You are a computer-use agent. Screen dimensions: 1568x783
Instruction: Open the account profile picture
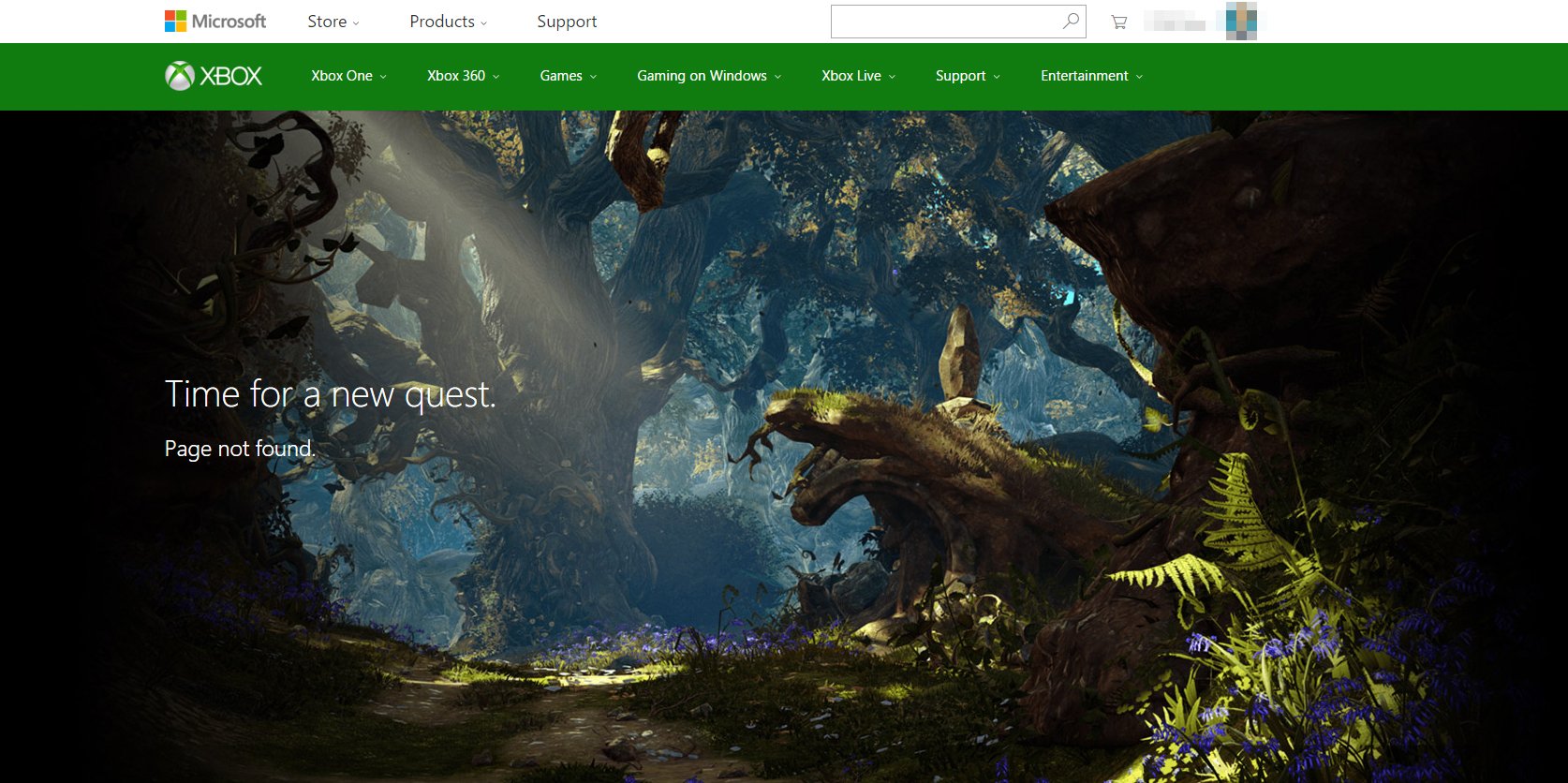point(1241,21)
